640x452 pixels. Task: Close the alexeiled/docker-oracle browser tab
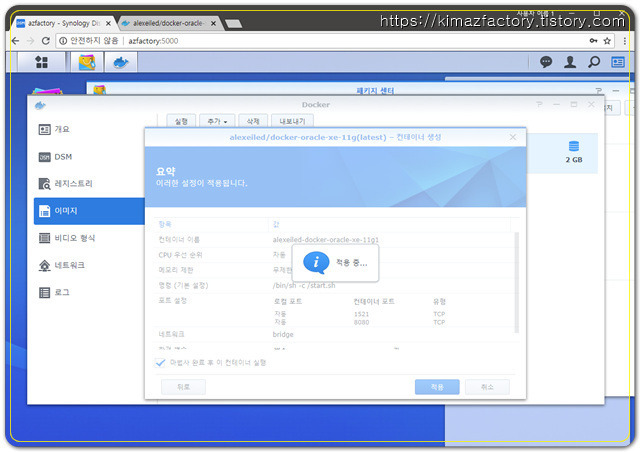pos(213,24)
